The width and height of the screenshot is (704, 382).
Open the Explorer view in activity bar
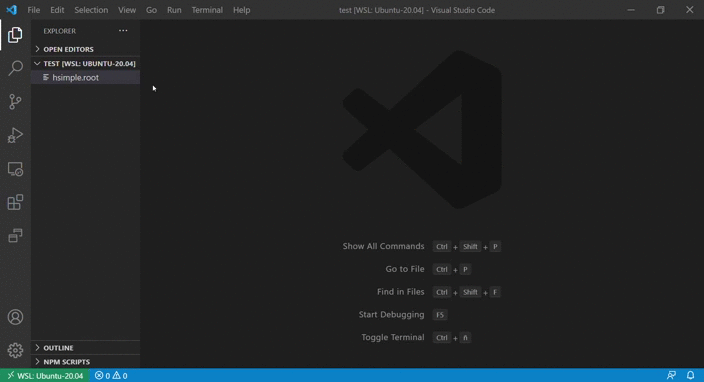[15, 35]
